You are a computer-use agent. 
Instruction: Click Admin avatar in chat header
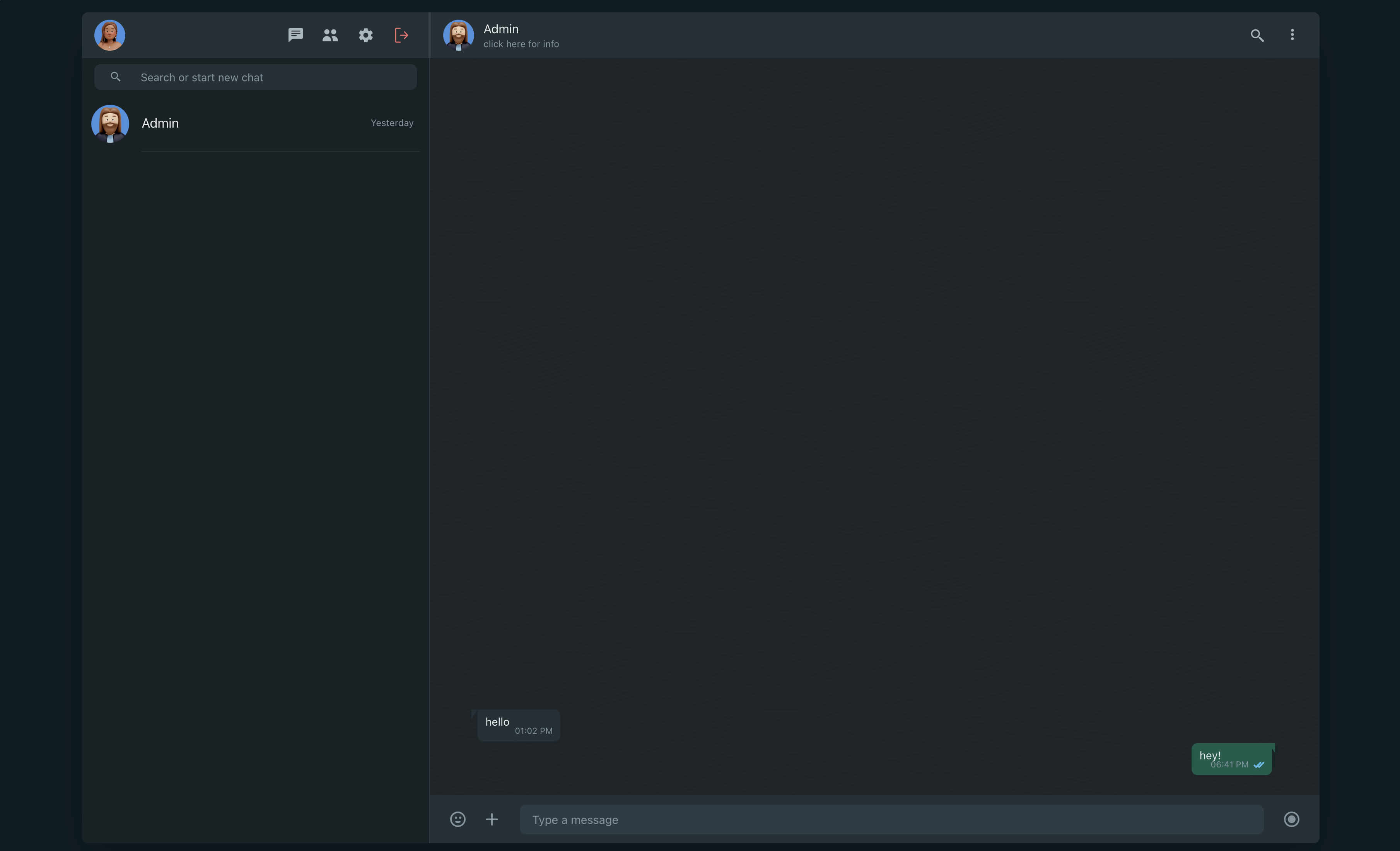pos(459,35)
